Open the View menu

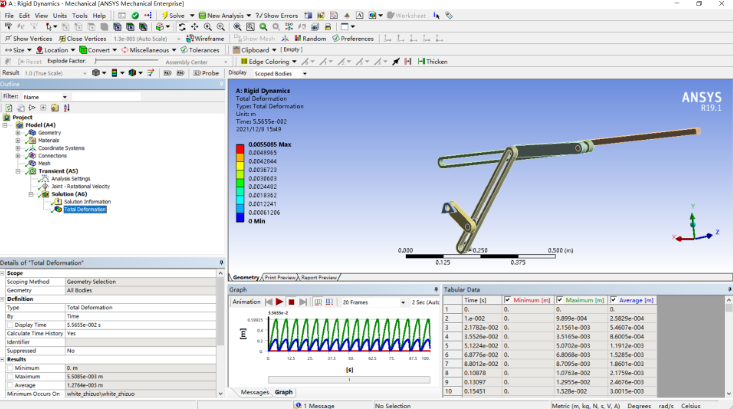[x=41, y=15]
